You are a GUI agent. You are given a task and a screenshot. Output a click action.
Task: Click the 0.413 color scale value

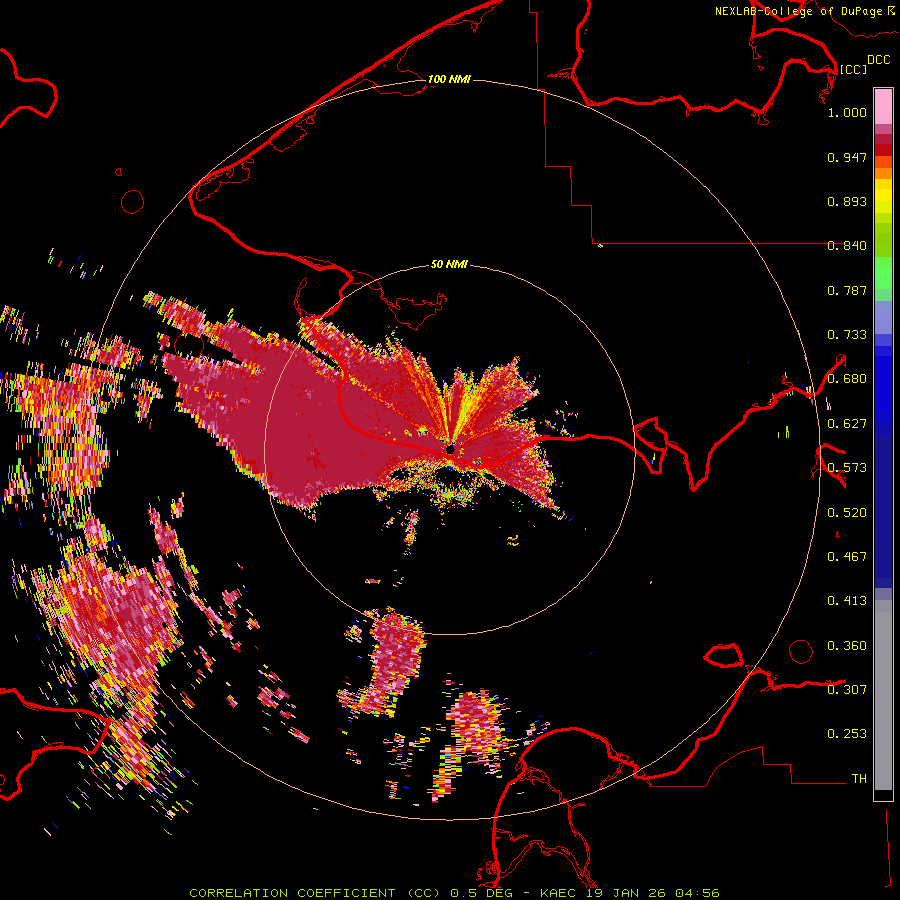[x=847, y=601]
